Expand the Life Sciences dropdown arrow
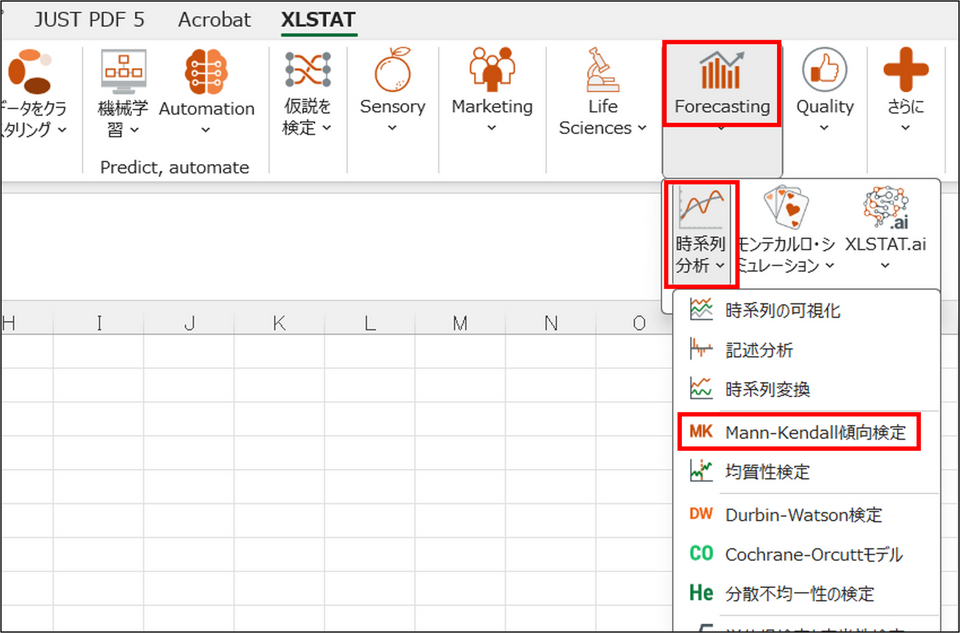Image resolution: width=960 pixels, height=633 pixels. (x=642, y=128)
